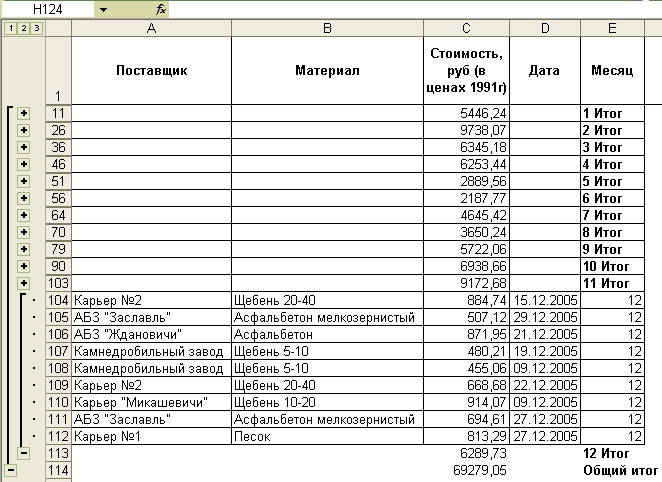Click cell with value 694,61

[466, 420]
